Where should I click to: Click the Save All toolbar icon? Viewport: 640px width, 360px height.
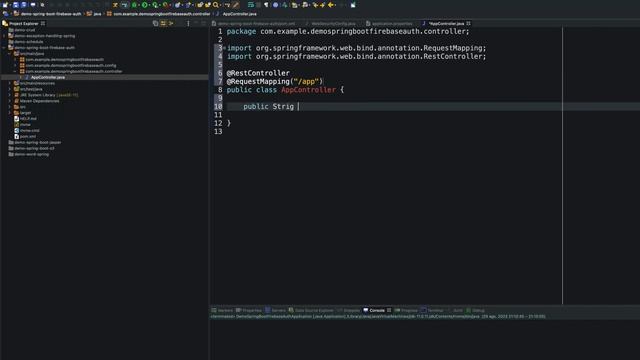click(24, 5)
